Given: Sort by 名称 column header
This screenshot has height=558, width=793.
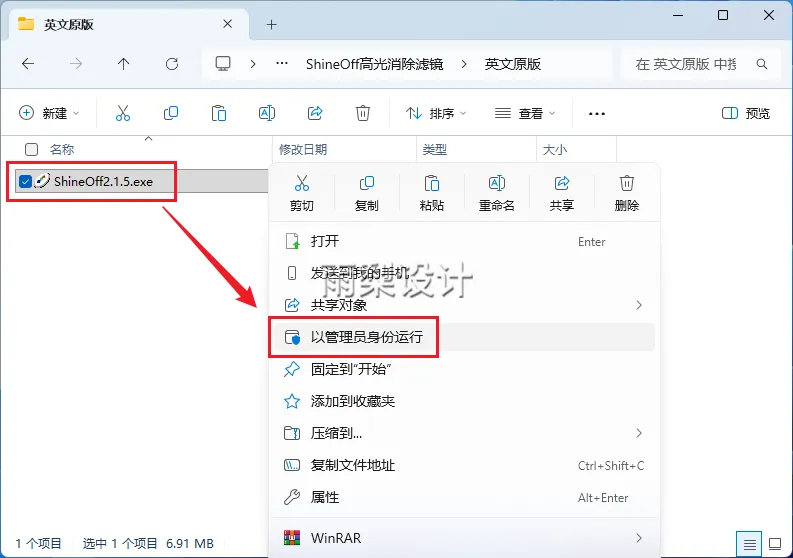Looking at the screenshot, I should (62, 149).
